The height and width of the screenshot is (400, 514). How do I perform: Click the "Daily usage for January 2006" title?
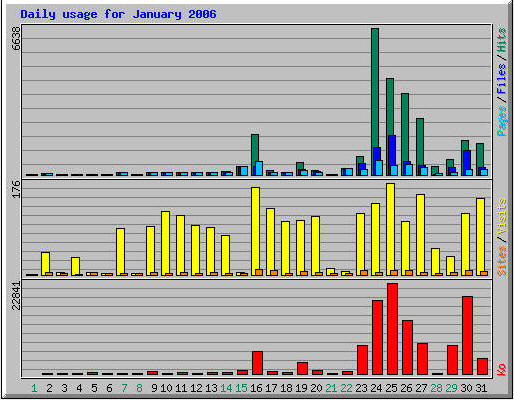click(x=118, y=14)
